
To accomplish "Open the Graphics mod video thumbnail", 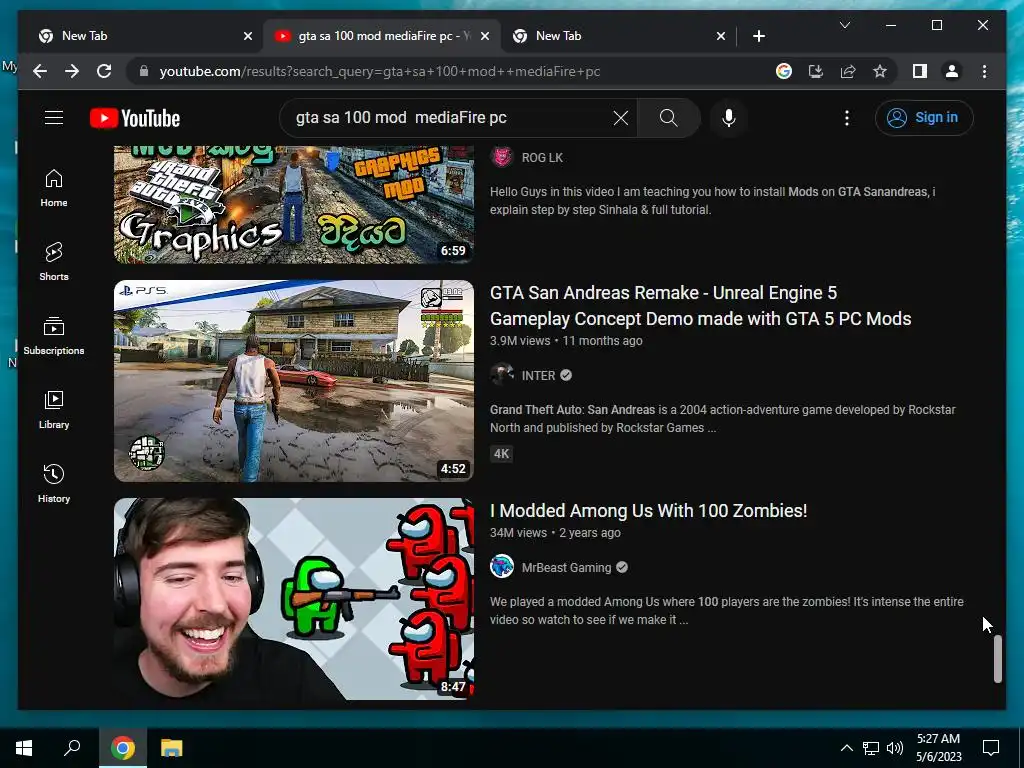I will [294, 204].
